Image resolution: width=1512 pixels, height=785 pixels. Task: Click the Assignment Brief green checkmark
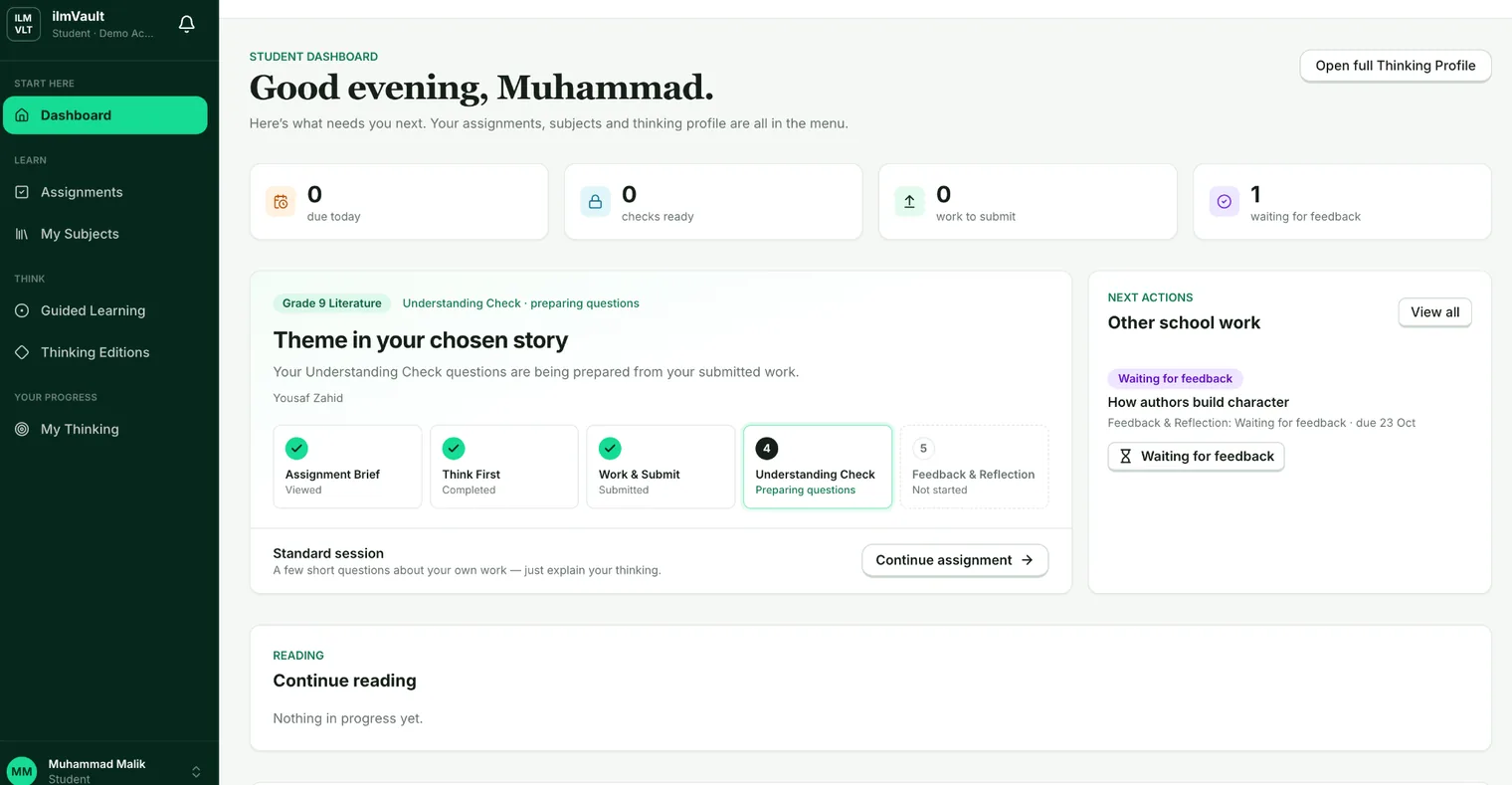[296, 449]
